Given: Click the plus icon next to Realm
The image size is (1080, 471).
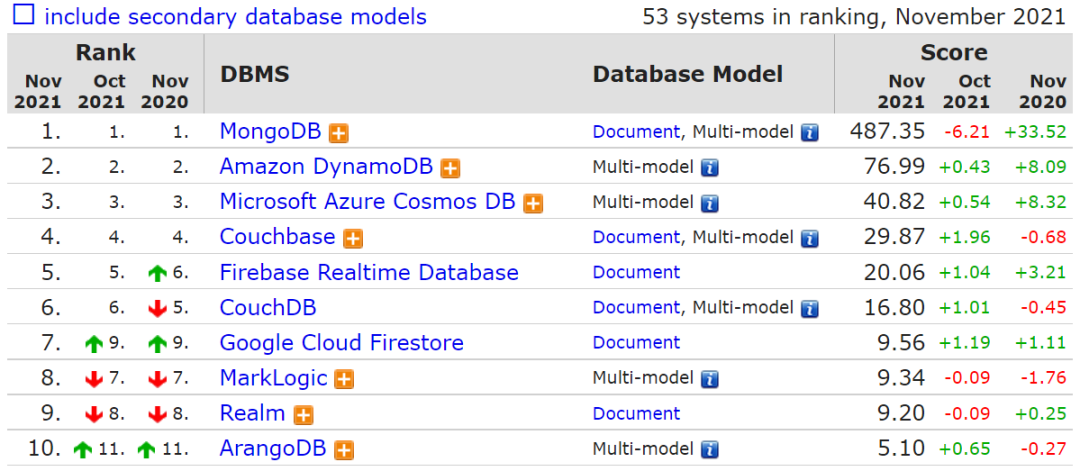Looking at the screenshot, I should click(304, 415).
